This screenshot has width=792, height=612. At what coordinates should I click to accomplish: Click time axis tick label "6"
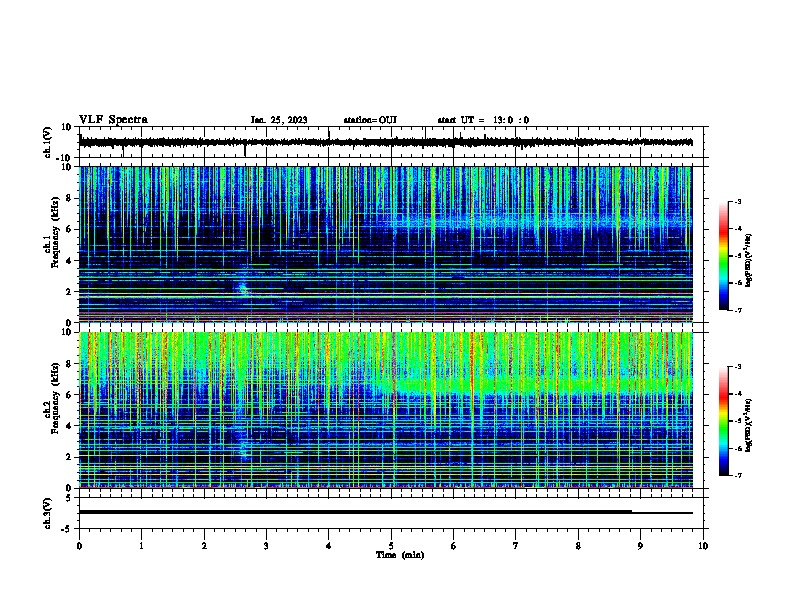pos(454,546)
